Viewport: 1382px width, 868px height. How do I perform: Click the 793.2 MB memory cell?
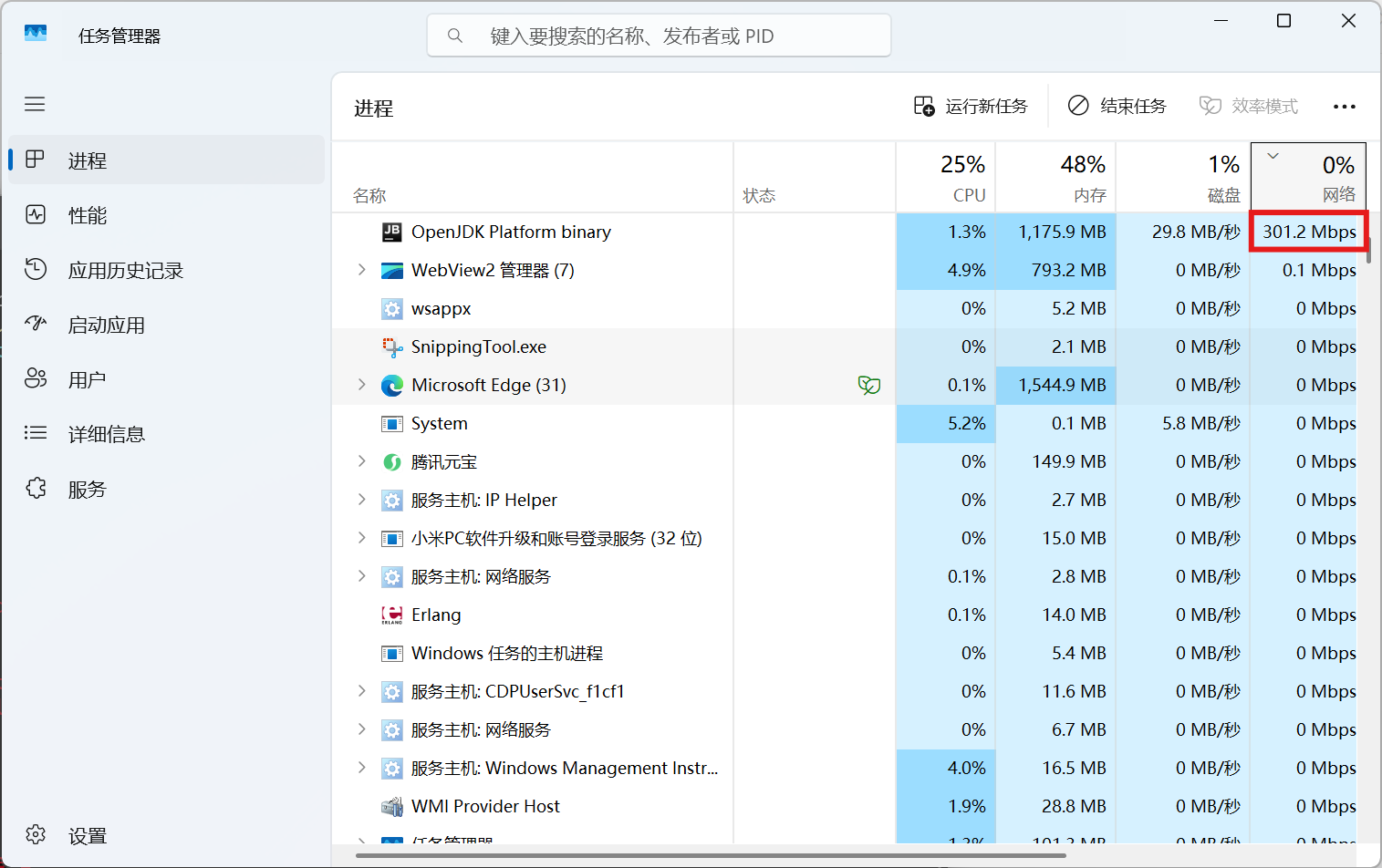[1055, 270]
